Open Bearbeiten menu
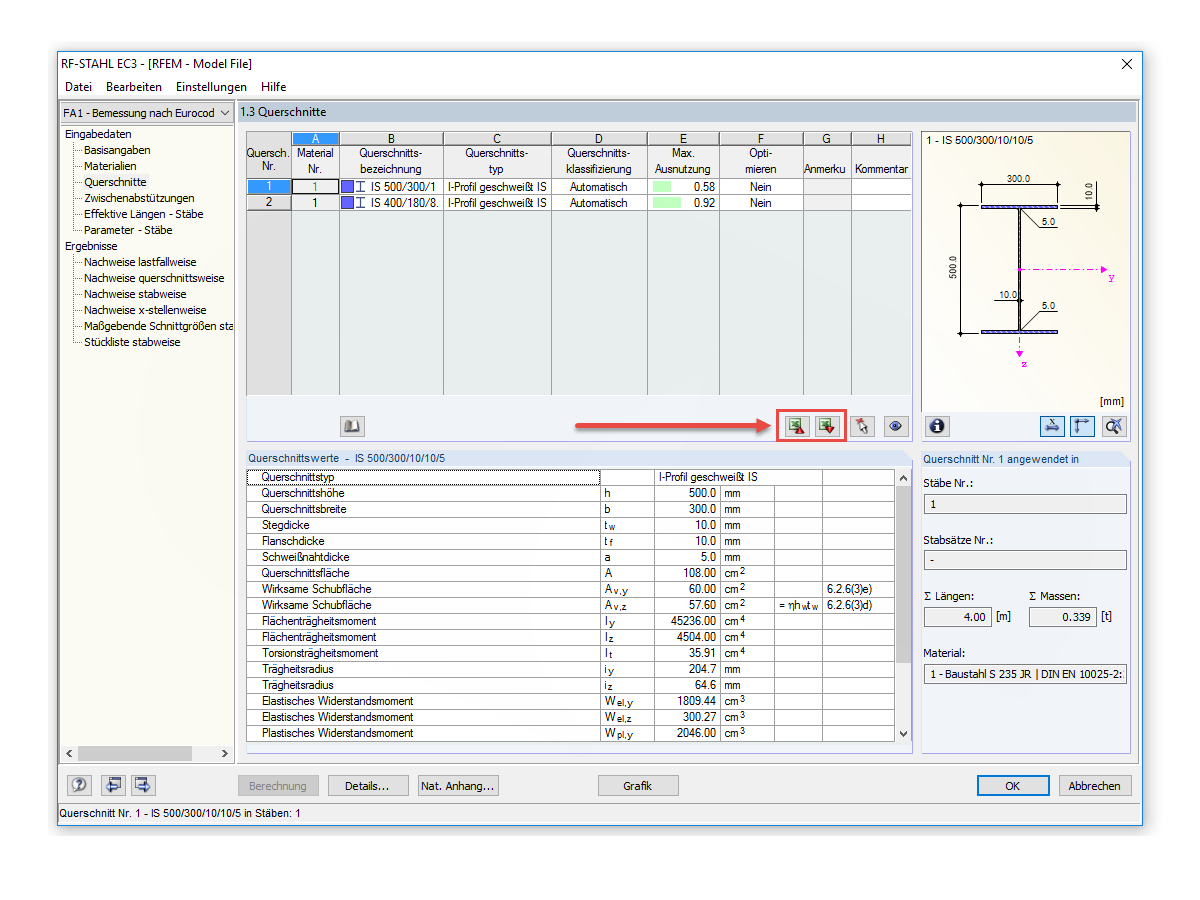The width and height of the screenshot is (1200, 900). (134, 87)
